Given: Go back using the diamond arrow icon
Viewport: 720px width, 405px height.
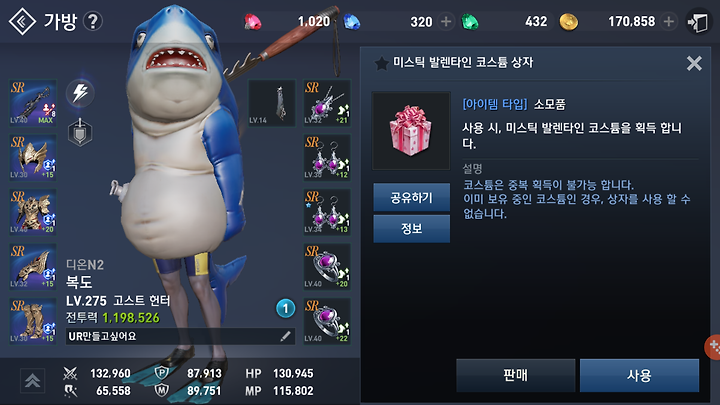Looking at the screenshot, I should (22, 21).
